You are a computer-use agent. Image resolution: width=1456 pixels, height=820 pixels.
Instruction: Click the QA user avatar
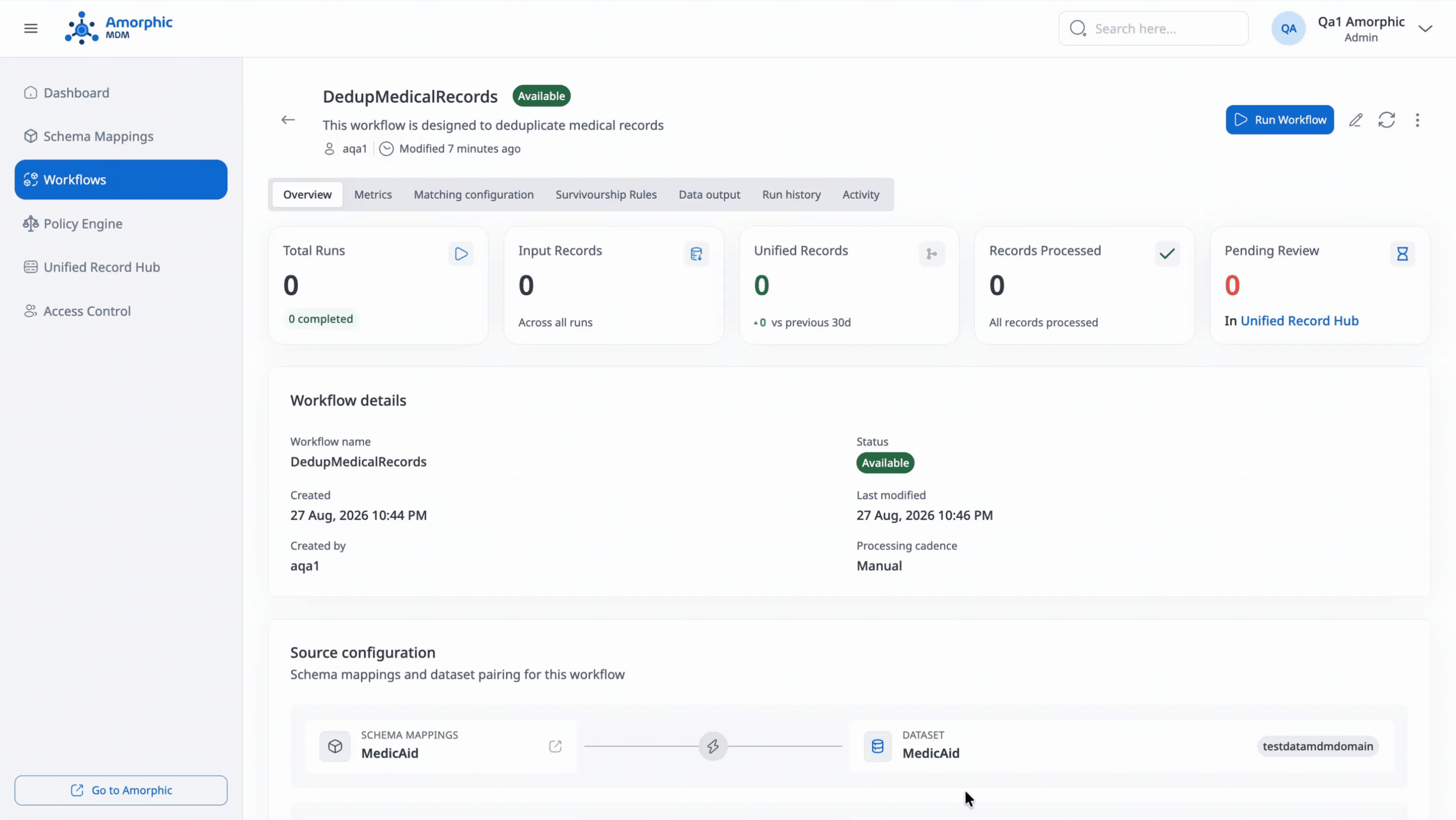[1288, 28]
